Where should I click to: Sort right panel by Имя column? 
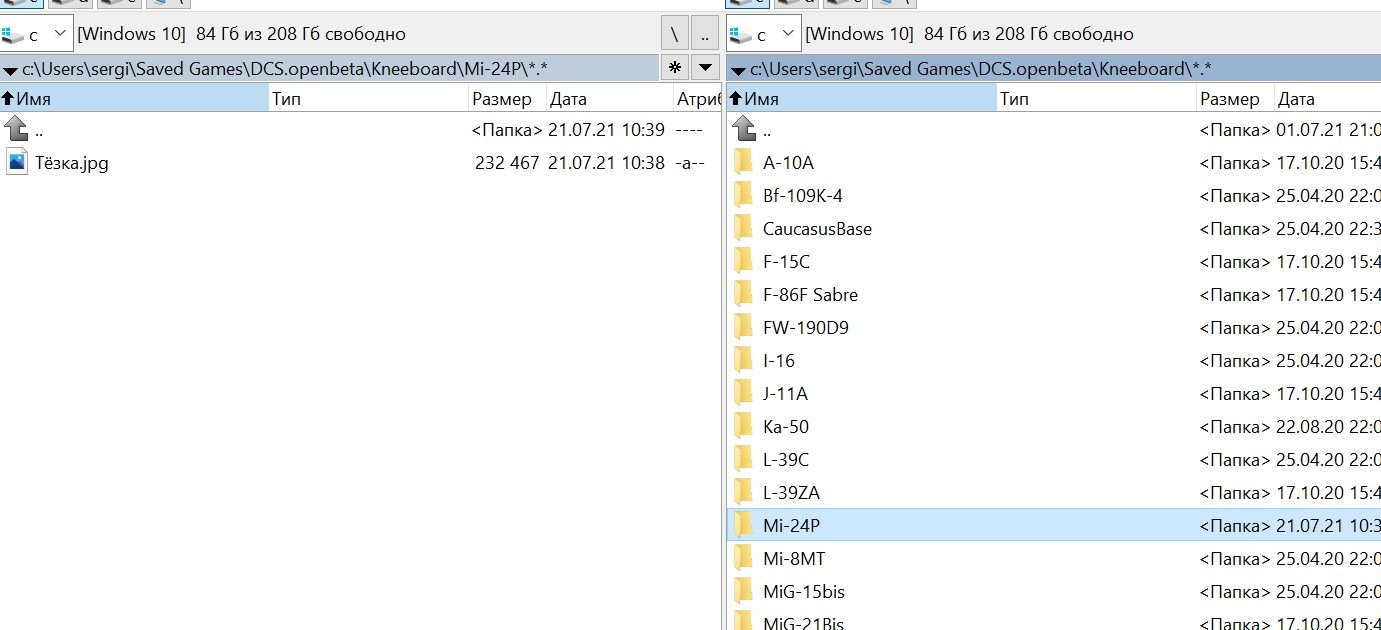coord(863,98)
